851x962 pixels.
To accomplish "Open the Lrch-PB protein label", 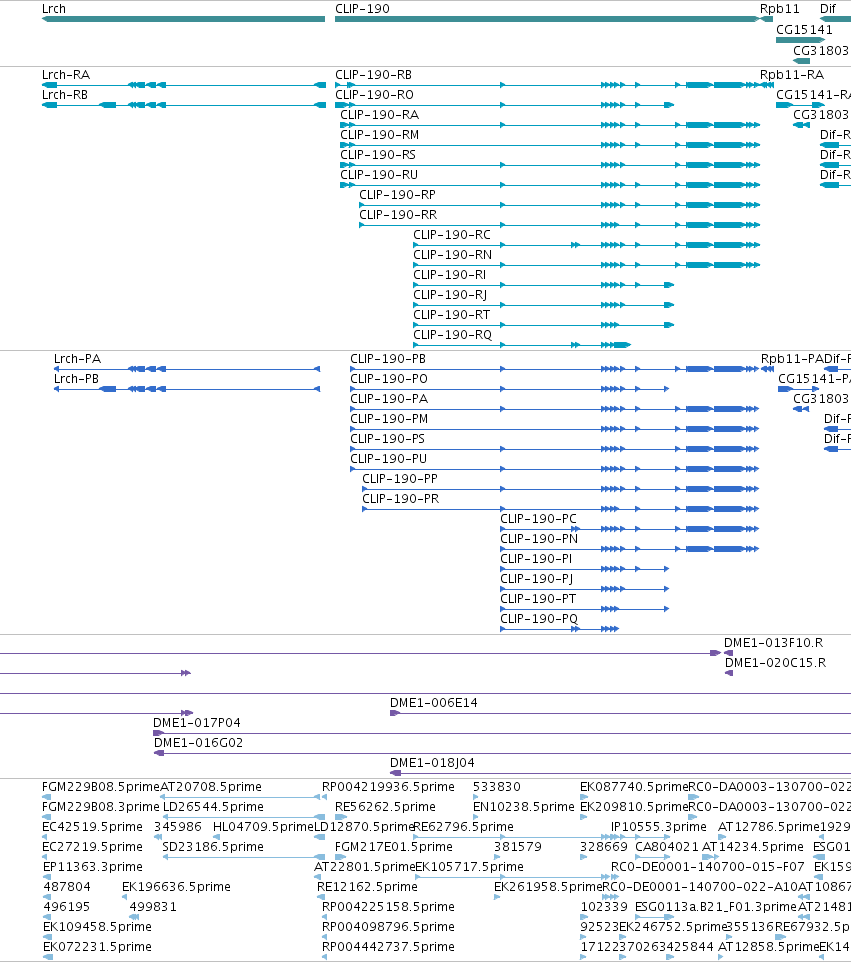I will pos(76,379).
